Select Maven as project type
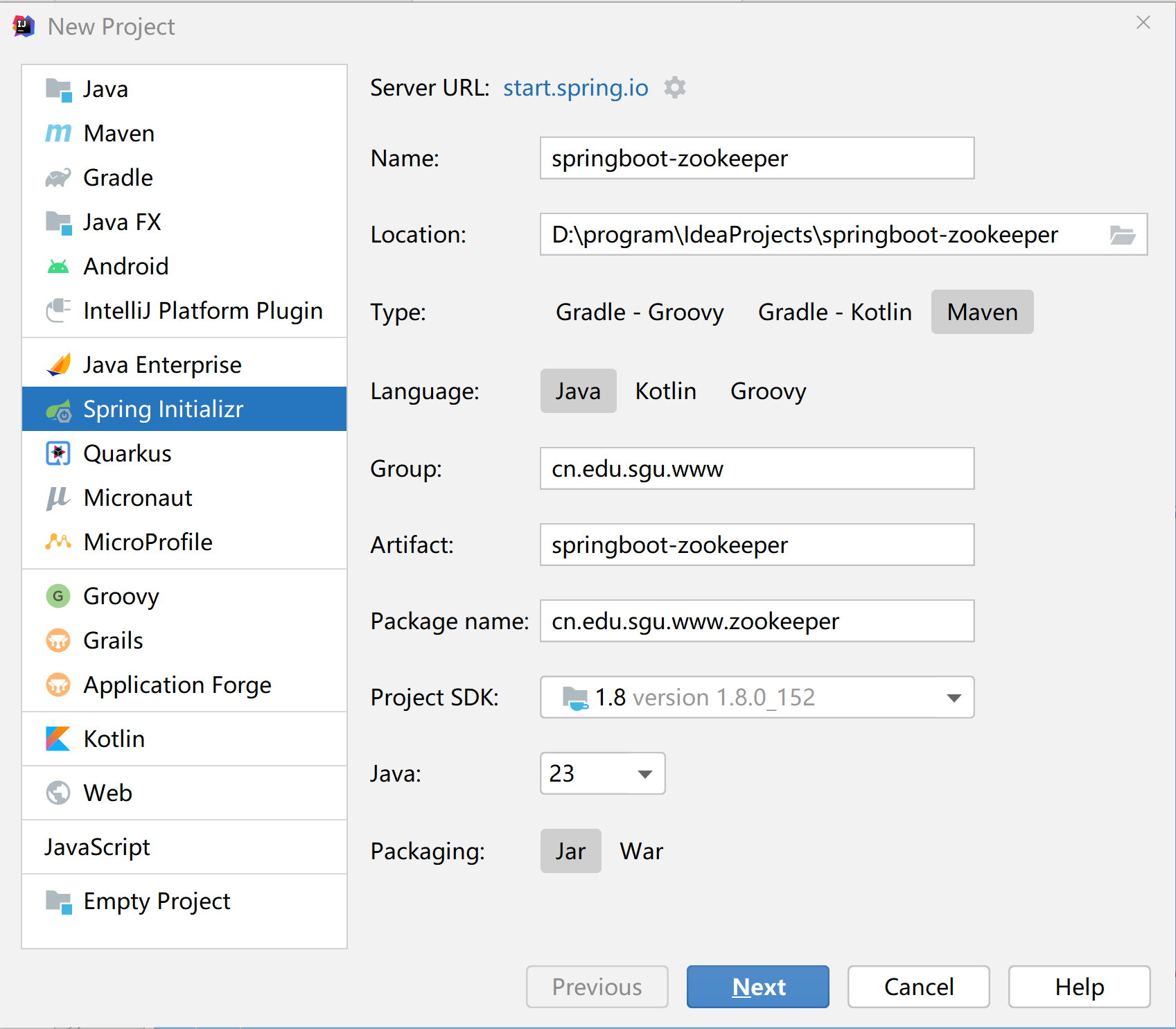The height and width of the screenshot is (1029, 1176). [982, 312]
